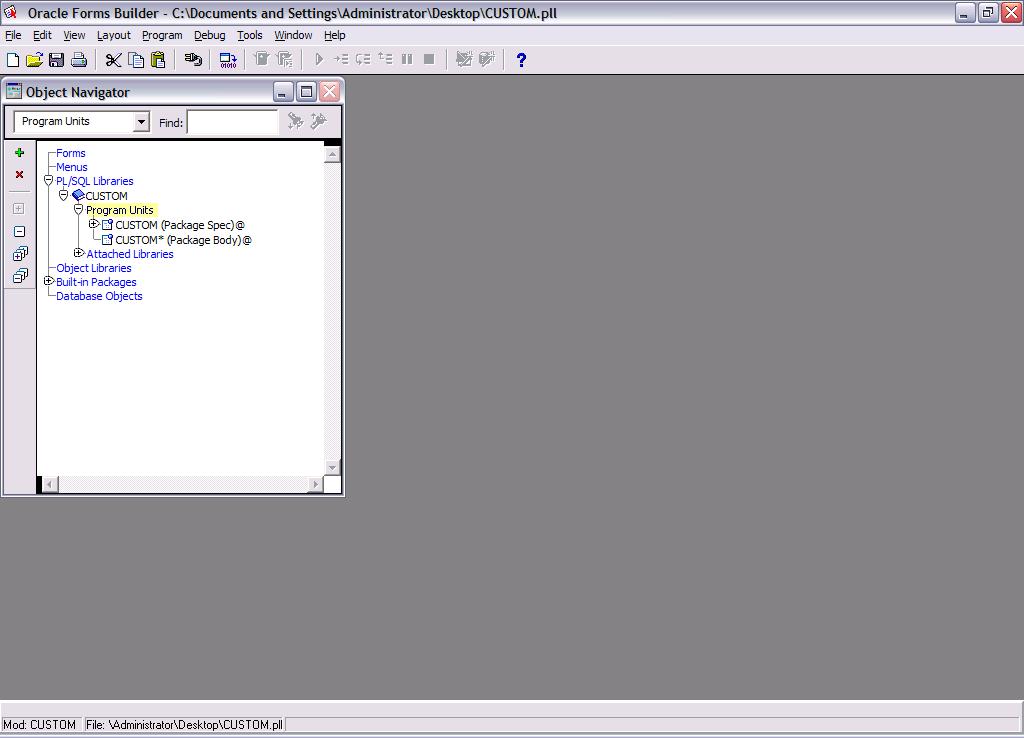Click the Run Form Debug icon
This screenshot has height=738, width=1024.
pos(285,60)
